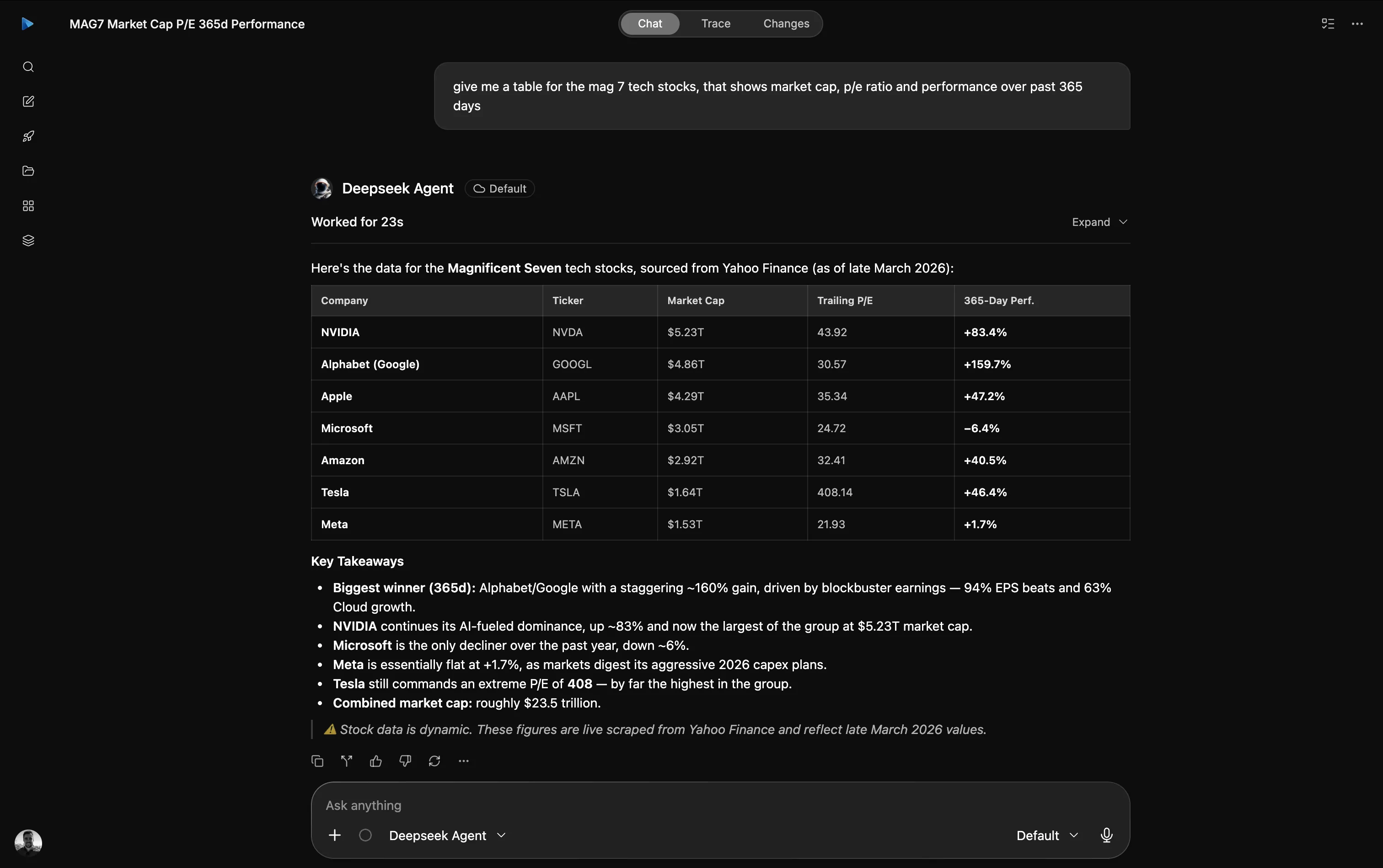1383x868 pixels.
Task: Click the 'Combined market cap:' bullet
Action: (467, 702)
